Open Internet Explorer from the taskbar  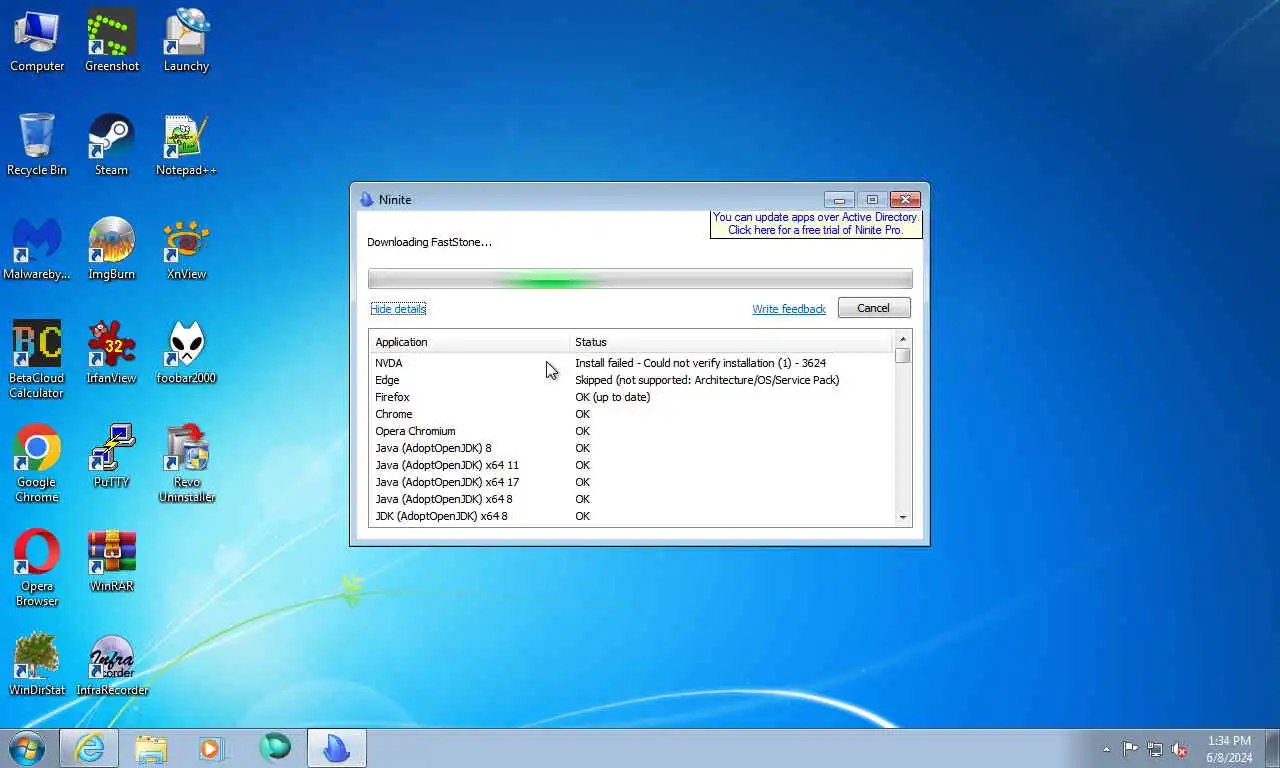point(89,748)
